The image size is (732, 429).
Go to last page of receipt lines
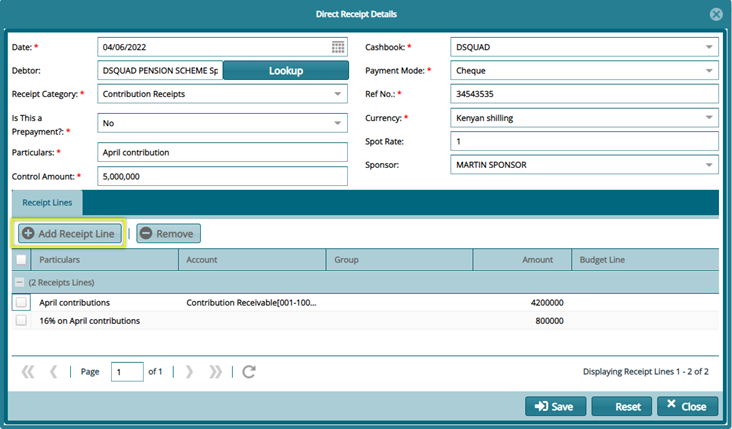point(215,372)
